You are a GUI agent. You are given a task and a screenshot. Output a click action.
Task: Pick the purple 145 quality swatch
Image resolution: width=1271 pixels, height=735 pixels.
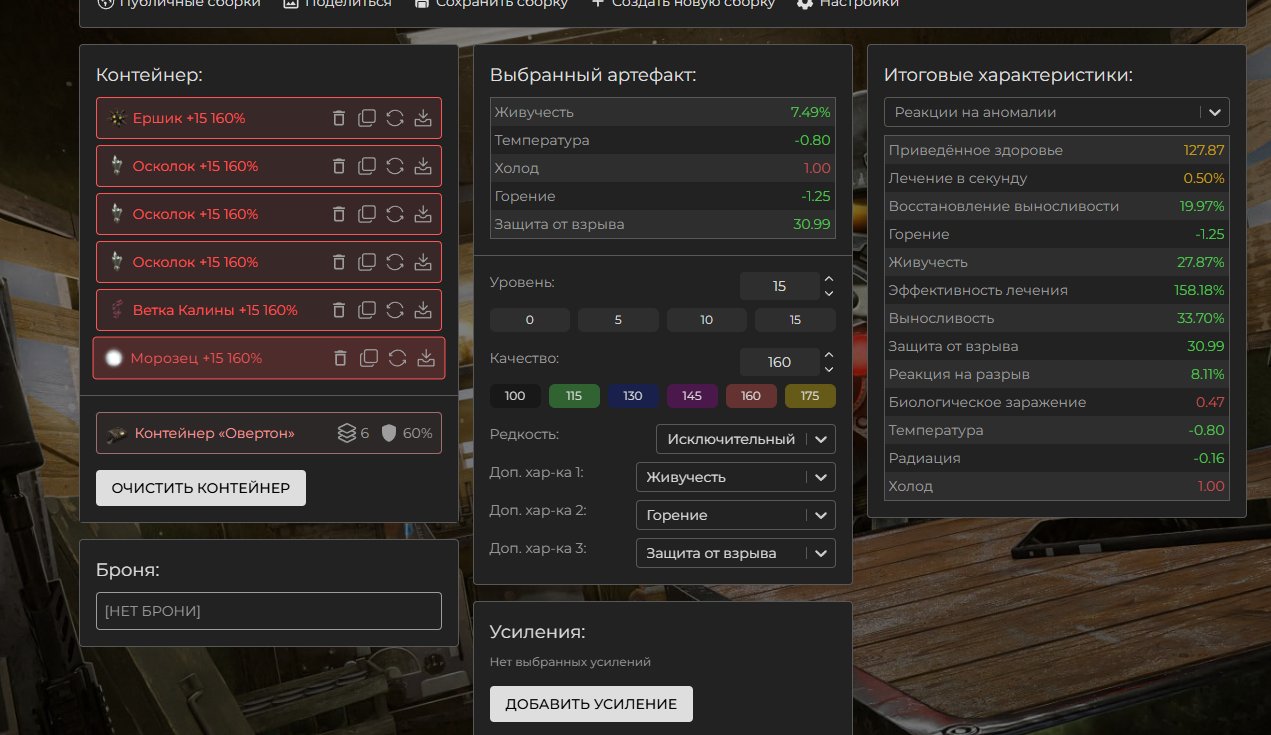click(692, 396)
